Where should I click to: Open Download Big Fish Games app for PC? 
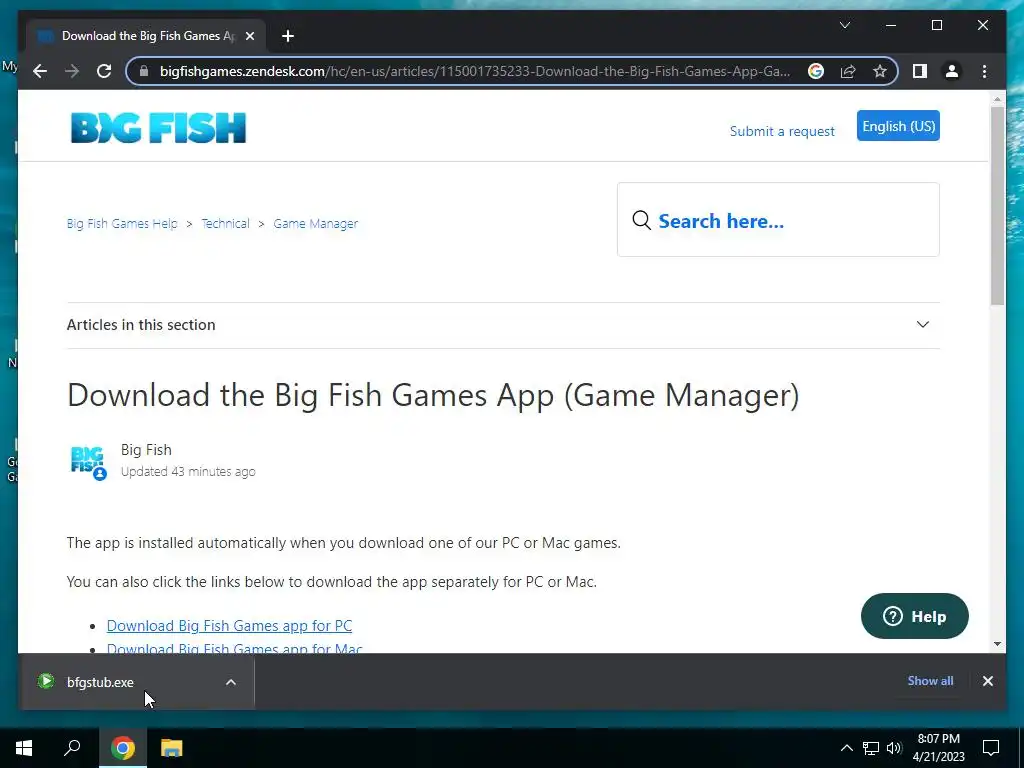[229, 626]
